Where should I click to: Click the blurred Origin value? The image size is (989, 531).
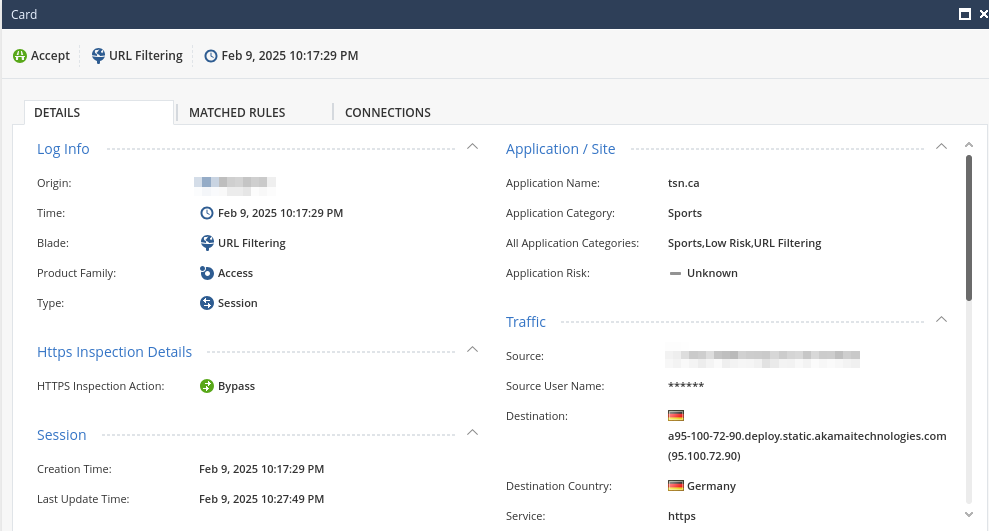point(235,184)
